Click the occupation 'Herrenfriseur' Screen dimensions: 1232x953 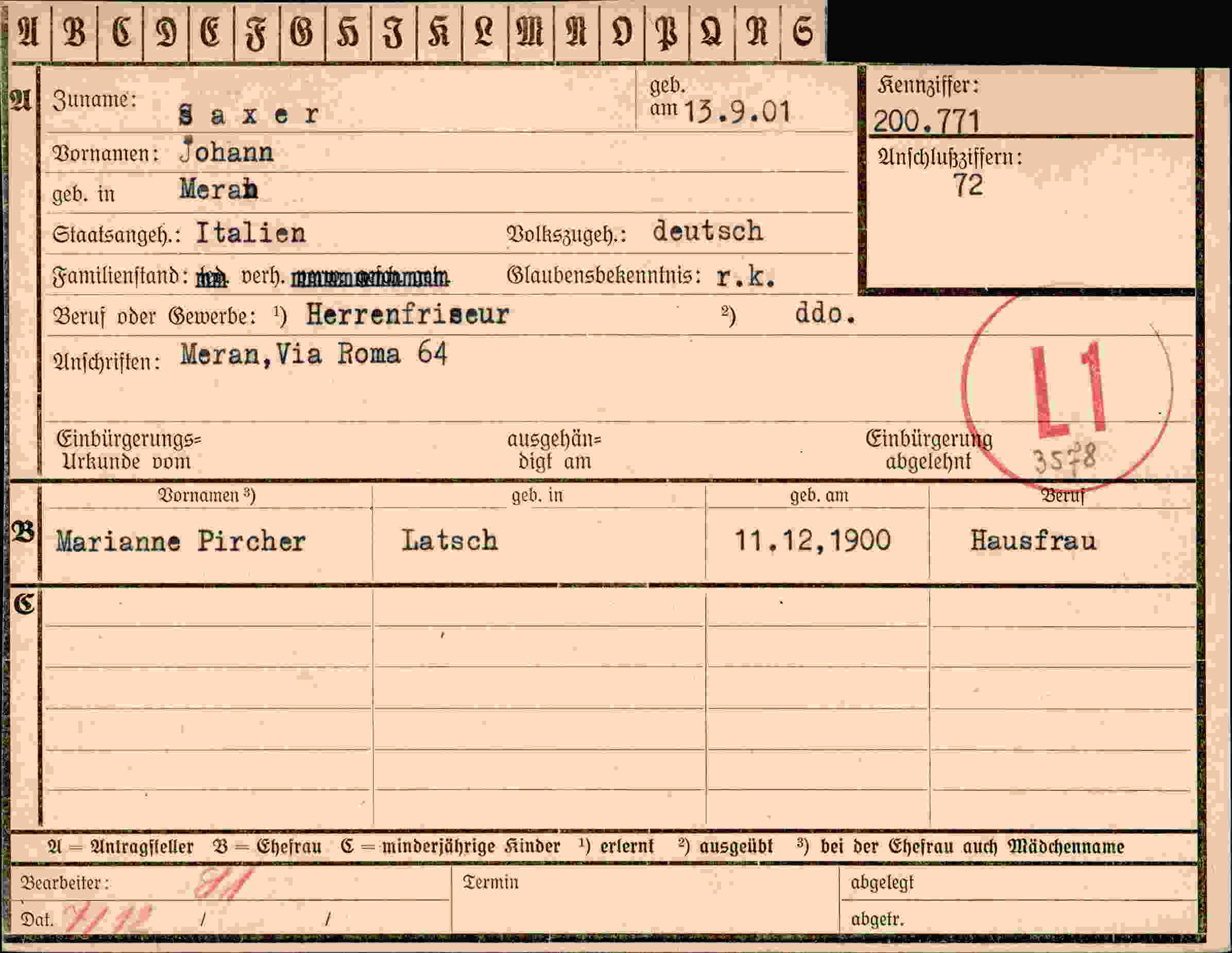[x=407, y=314]
